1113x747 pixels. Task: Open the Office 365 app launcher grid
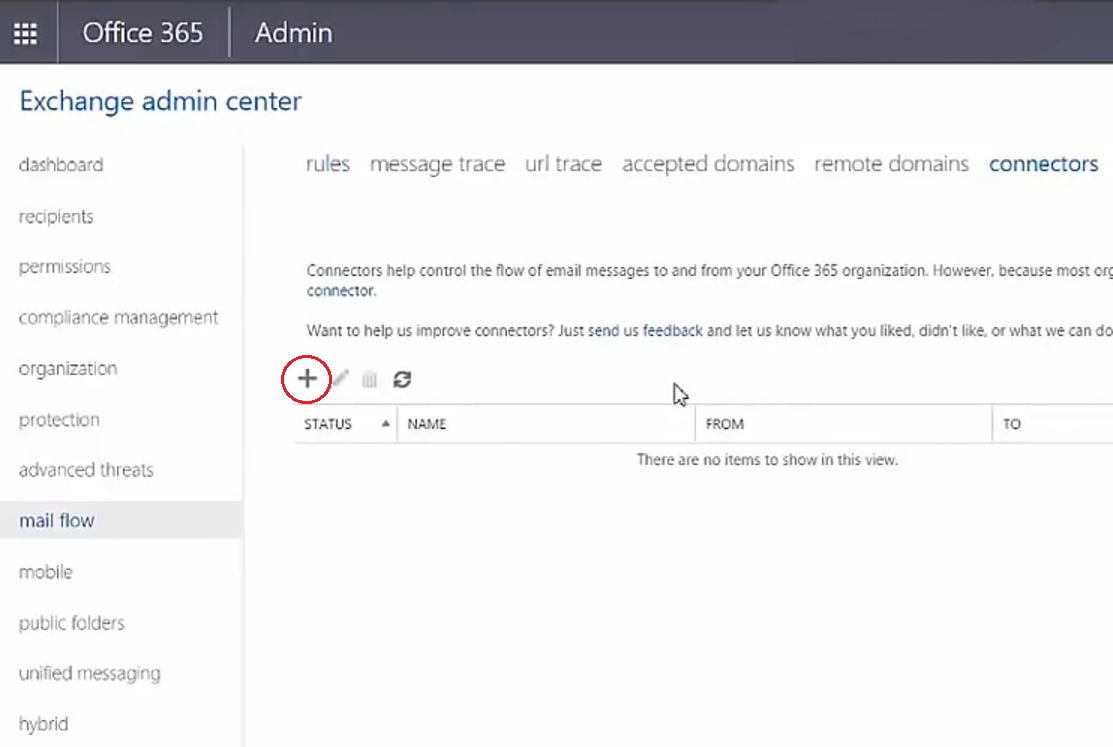point(26,33)
